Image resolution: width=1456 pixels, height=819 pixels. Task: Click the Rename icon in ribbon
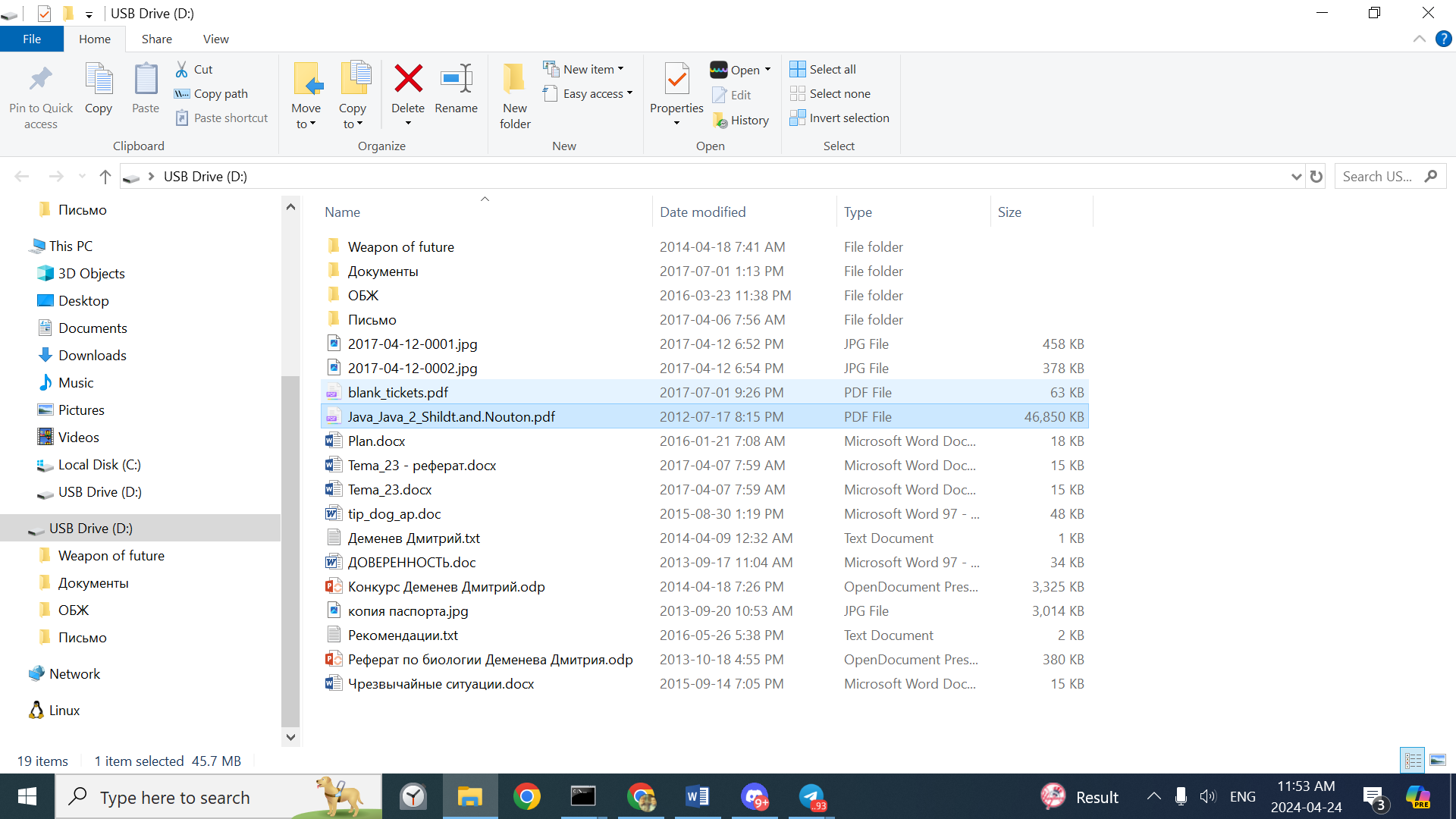456,79
